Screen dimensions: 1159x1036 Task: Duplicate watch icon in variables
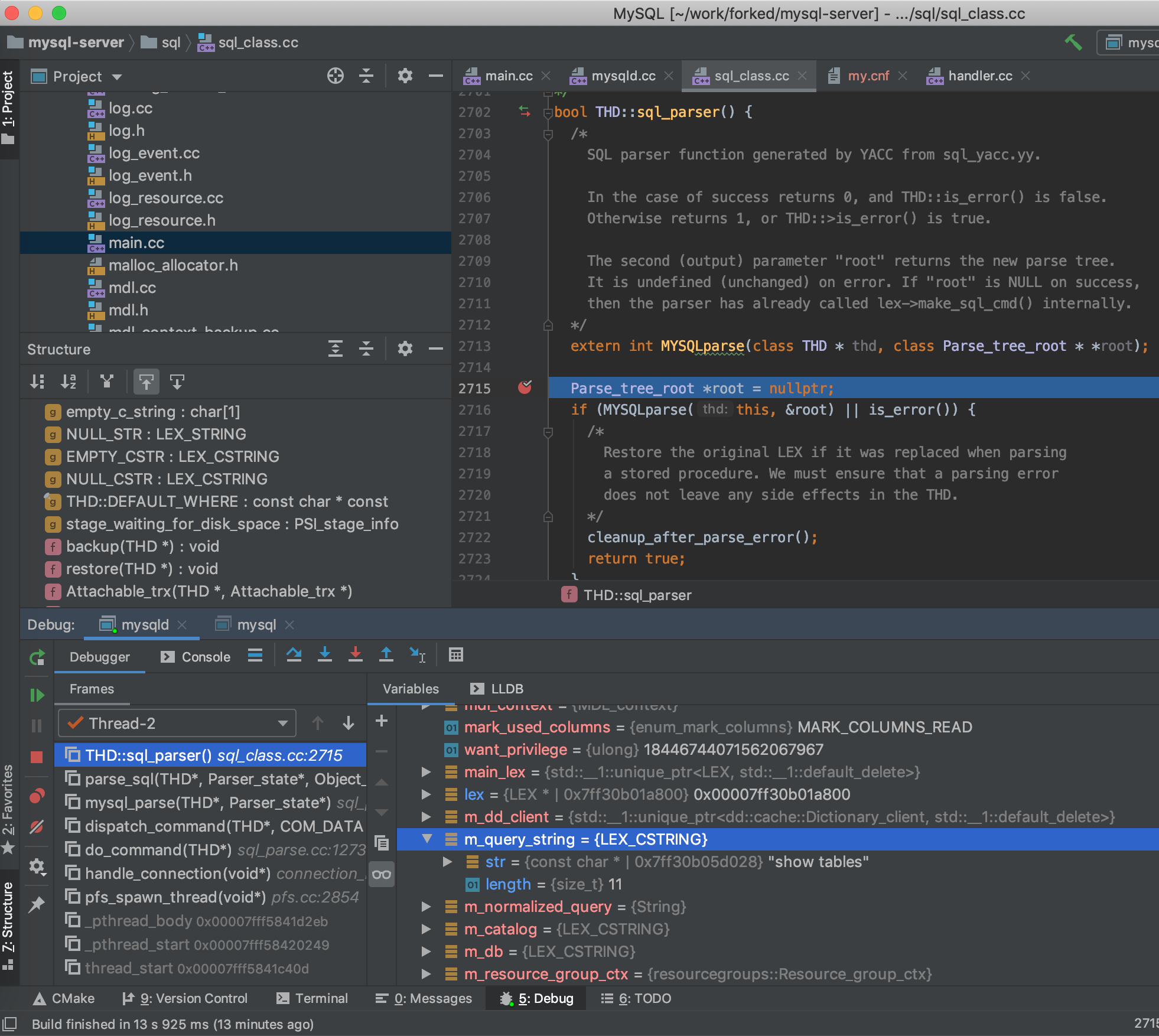coord(382,843)
